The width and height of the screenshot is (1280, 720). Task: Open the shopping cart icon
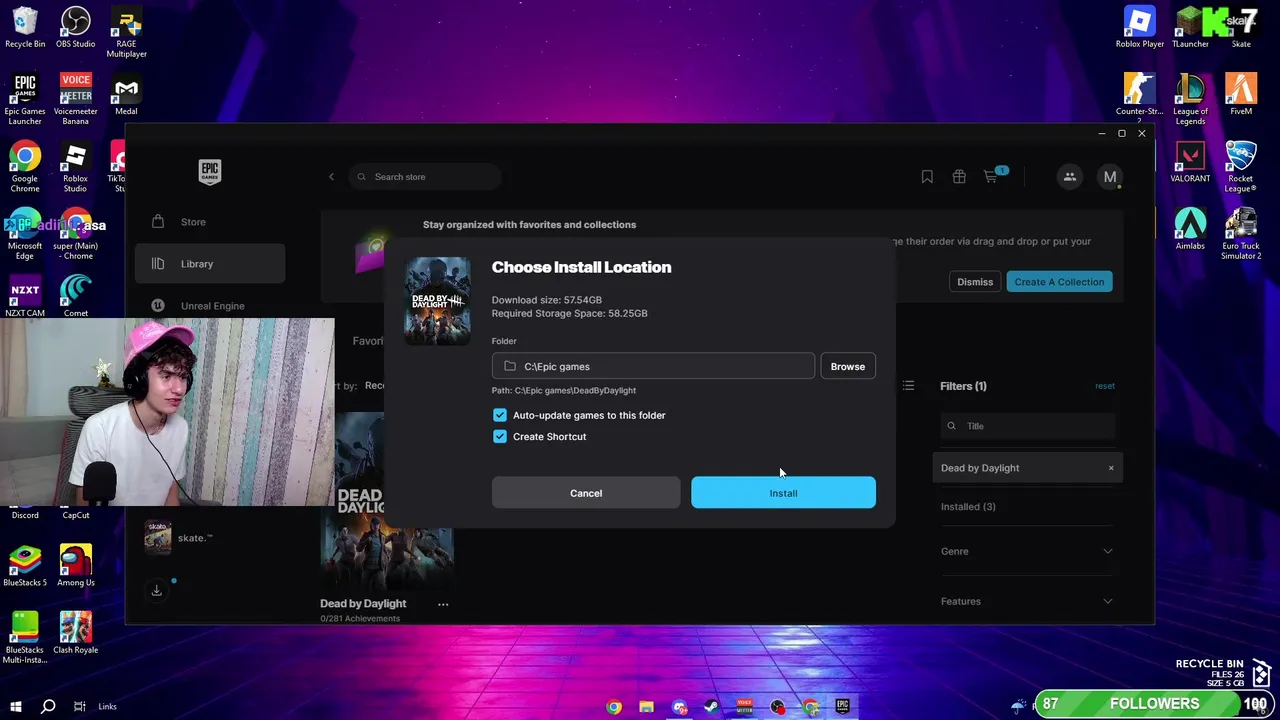pos(991,177)
